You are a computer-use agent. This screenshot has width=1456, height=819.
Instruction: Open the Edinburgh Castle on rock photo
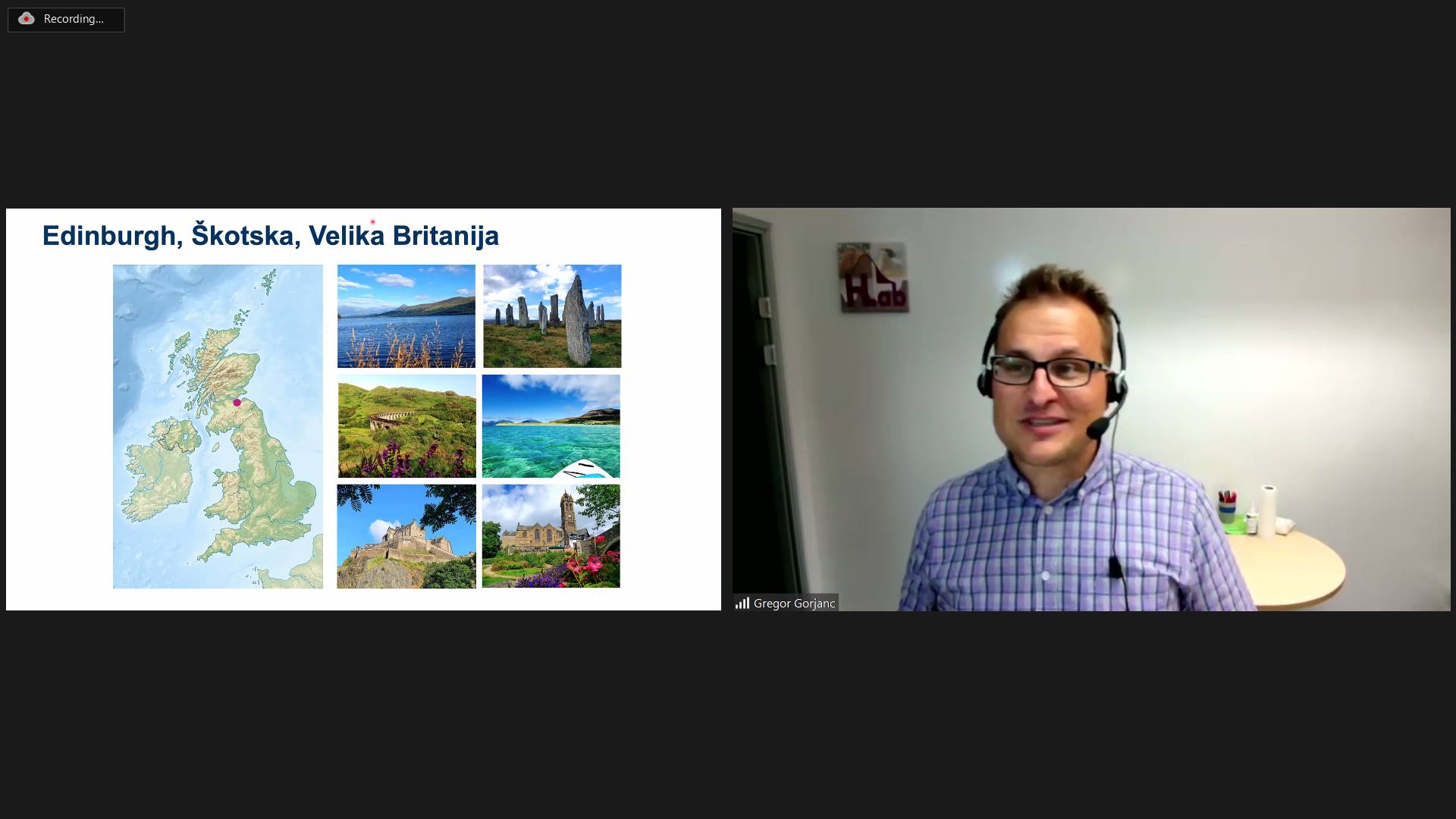[x=406, y=536]
